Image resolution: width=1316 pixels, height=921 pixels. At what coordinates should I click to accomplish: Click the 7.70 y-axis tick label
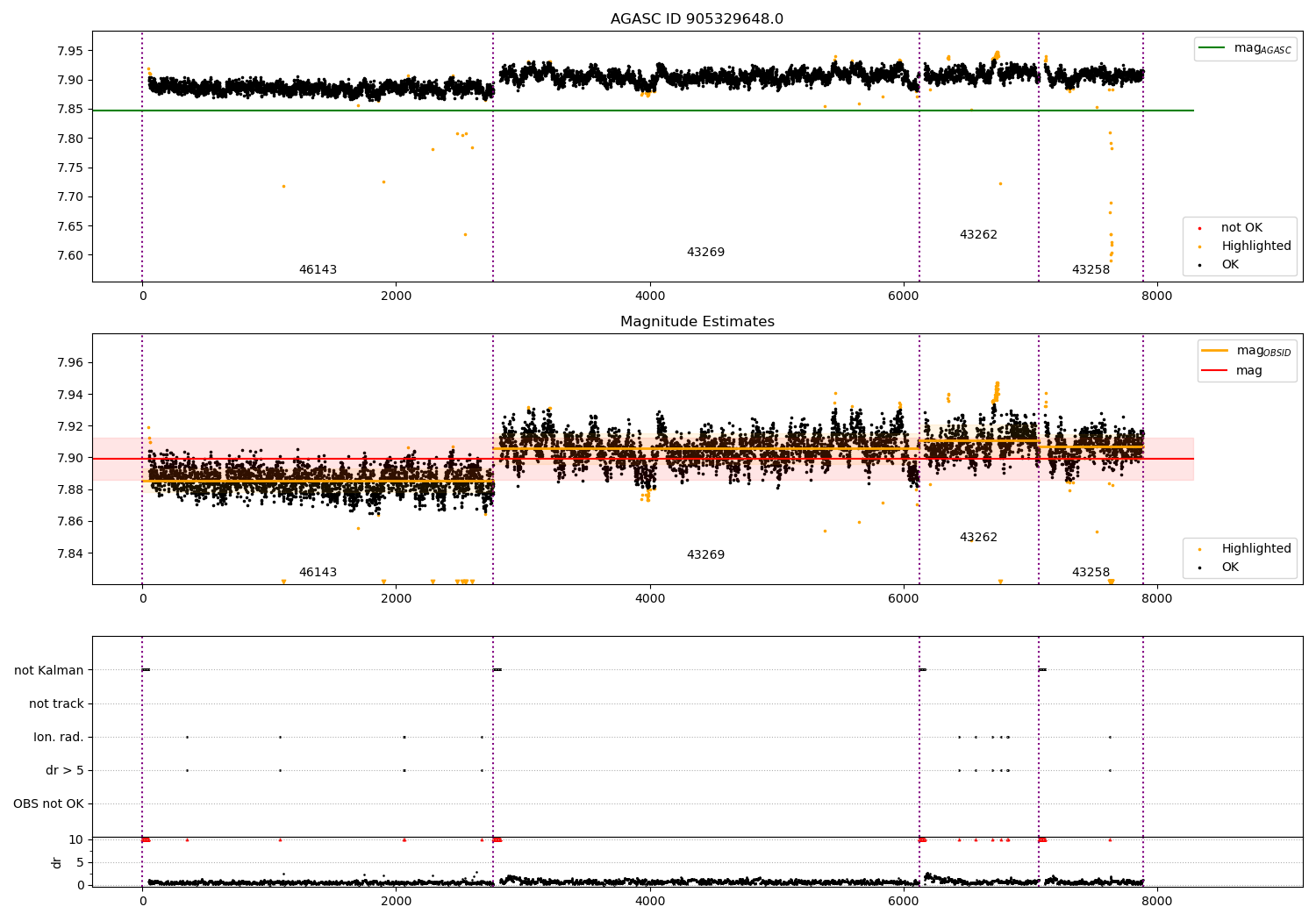pyautogui.click(x=69, y=197)
